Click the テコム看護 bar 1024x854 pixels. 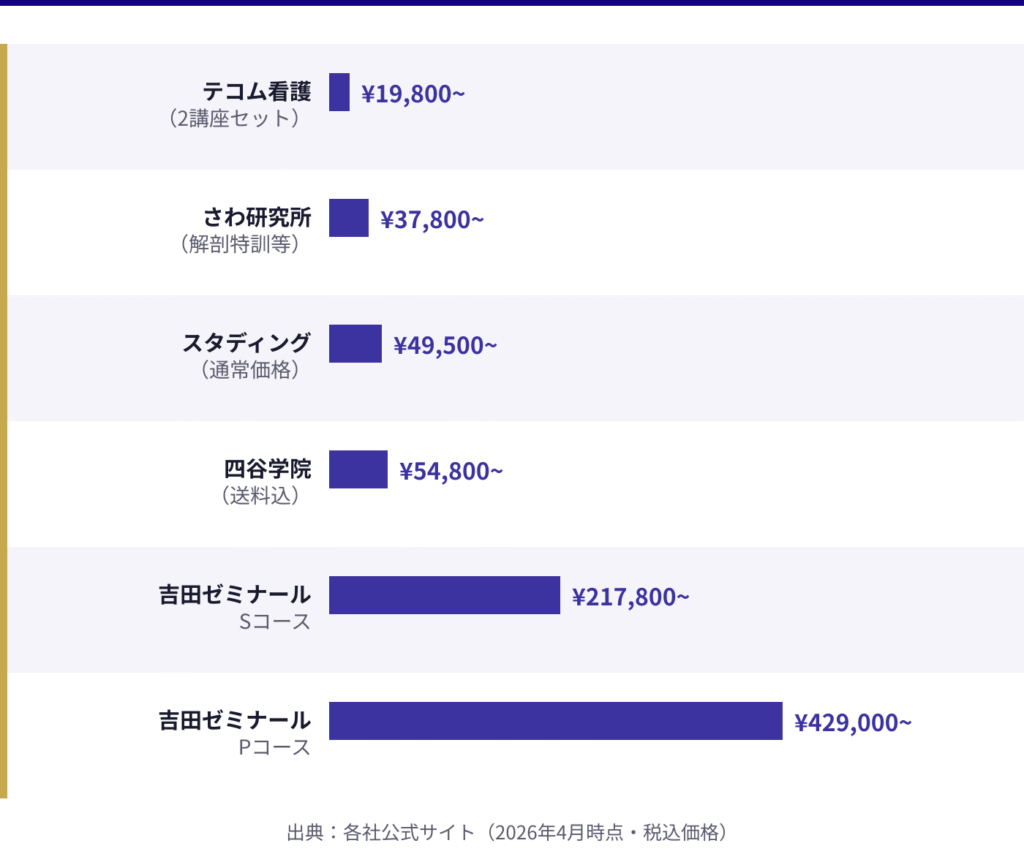click(x=339, y=92)
